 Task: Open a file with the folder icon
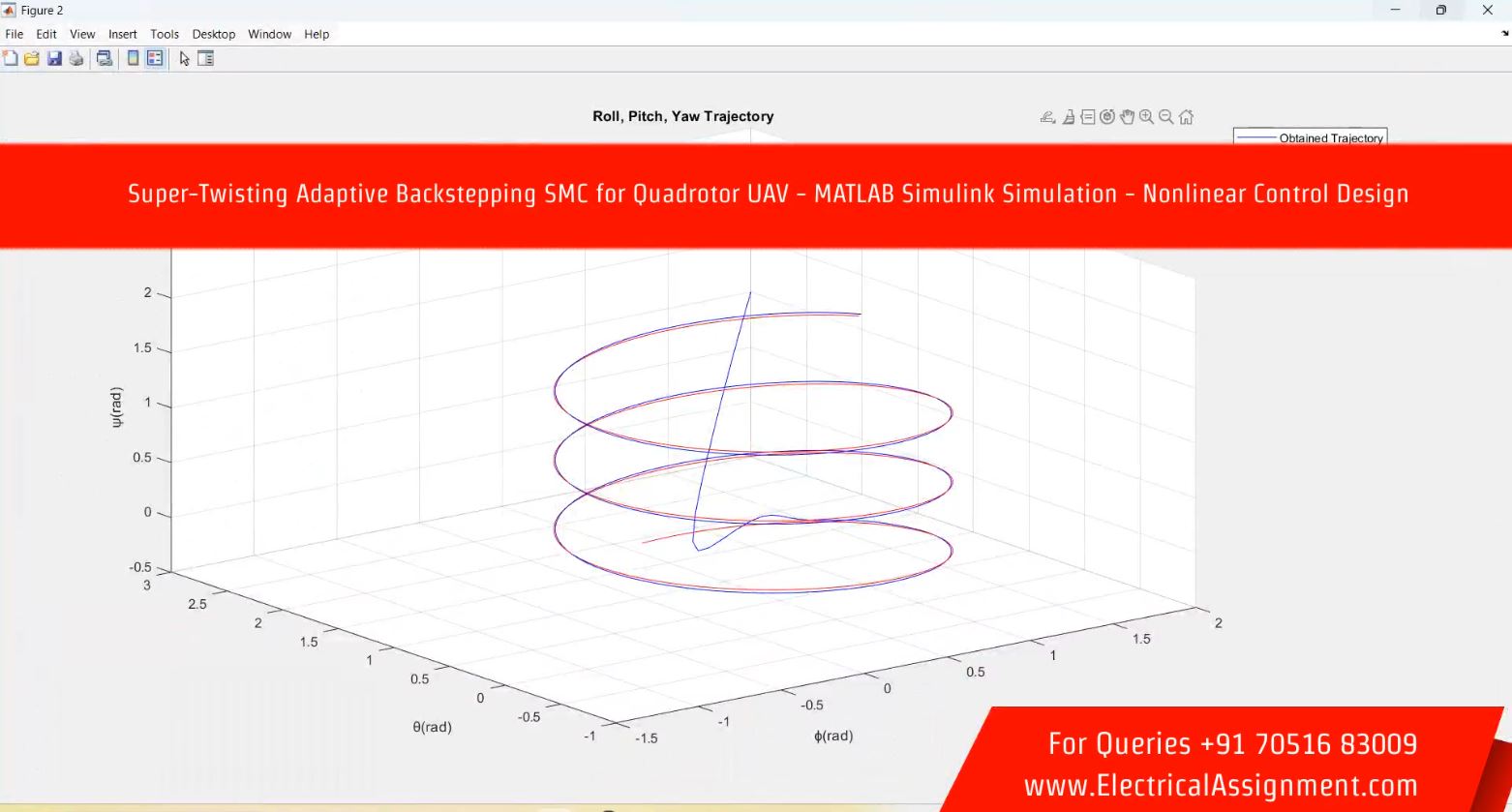[x=32, y=58]
